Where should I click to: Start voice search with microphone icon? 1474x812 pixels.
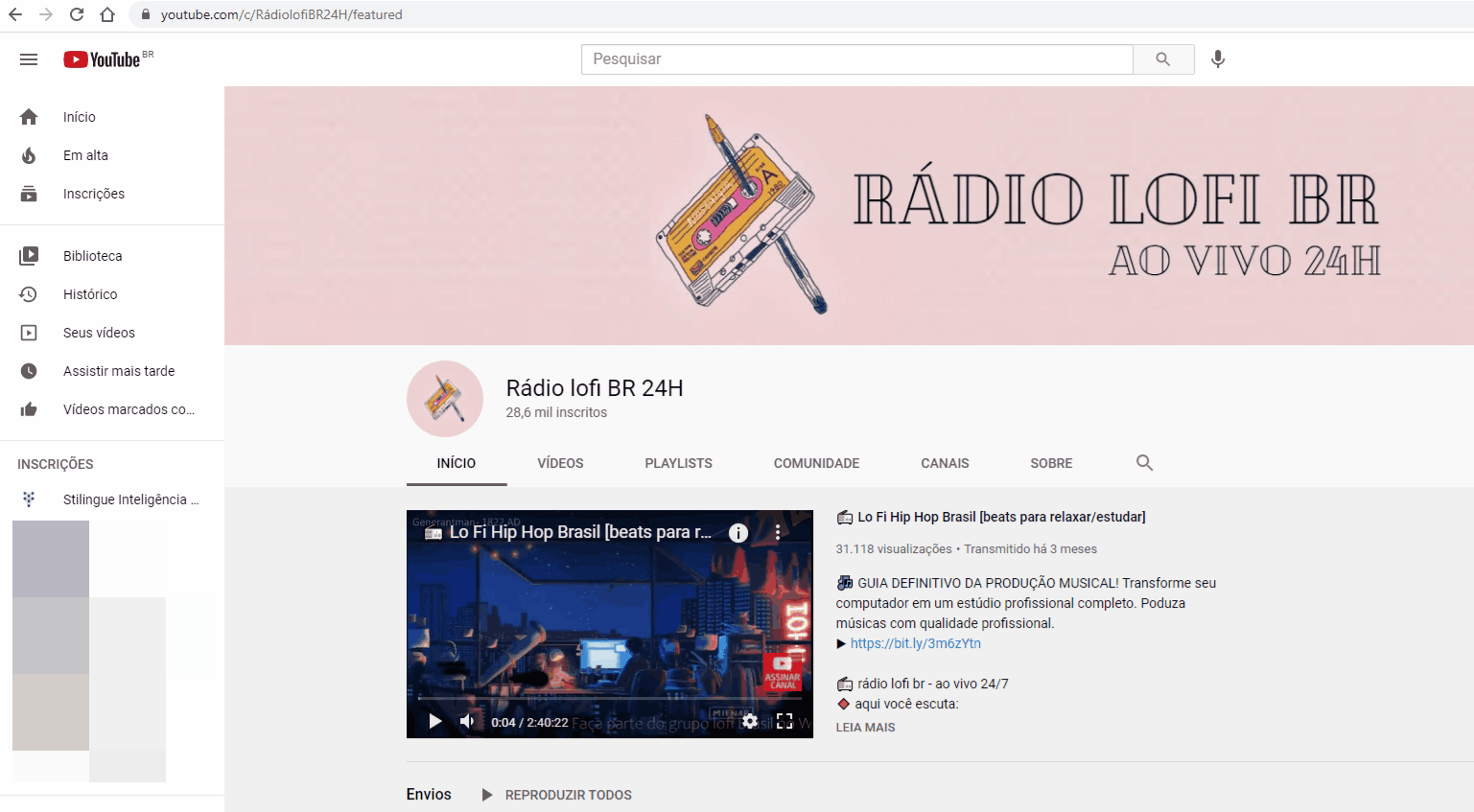[1217, 59]
